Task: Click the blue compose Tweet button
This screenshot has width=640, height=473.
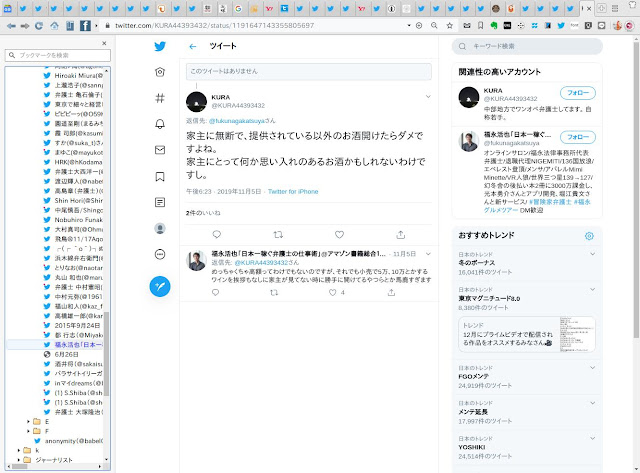Action: 160,286
